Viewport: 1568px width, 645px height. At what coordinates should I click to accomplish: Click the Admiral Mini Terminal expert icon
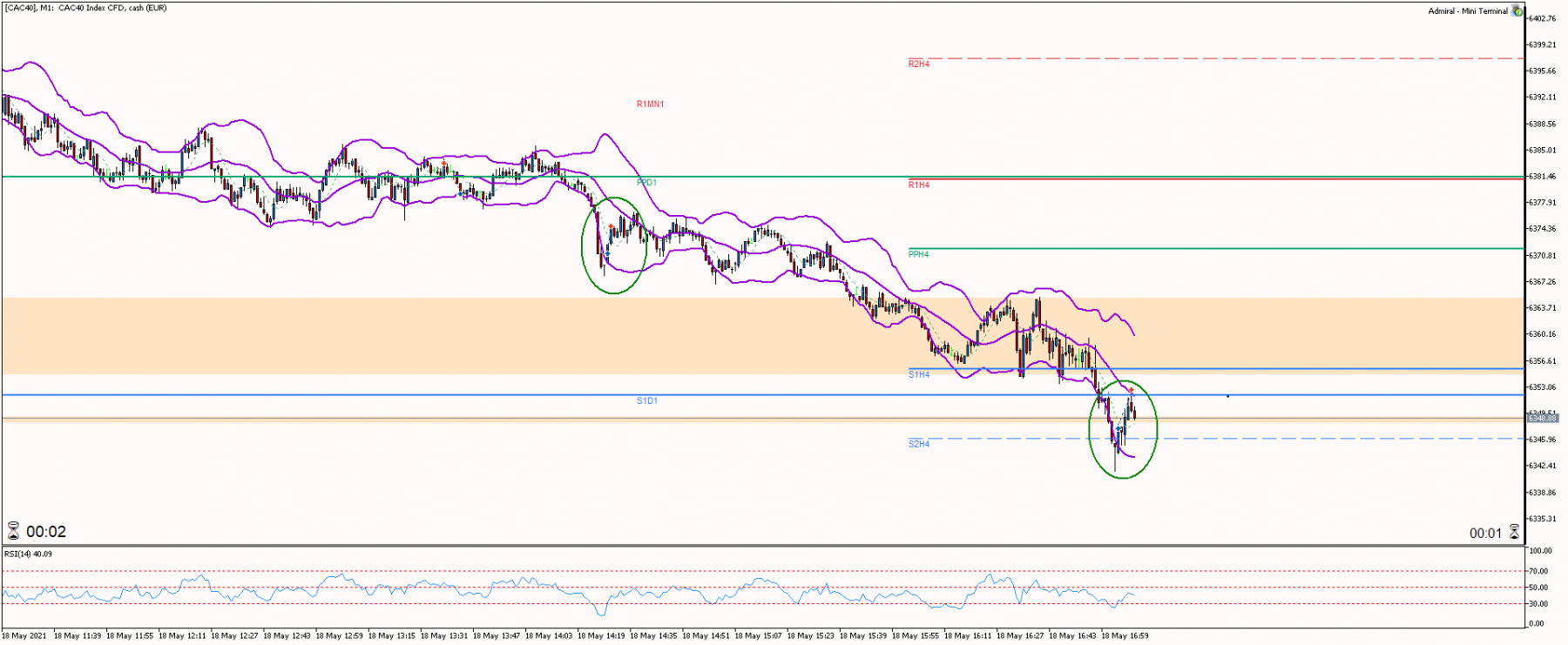click(1517, 10)
